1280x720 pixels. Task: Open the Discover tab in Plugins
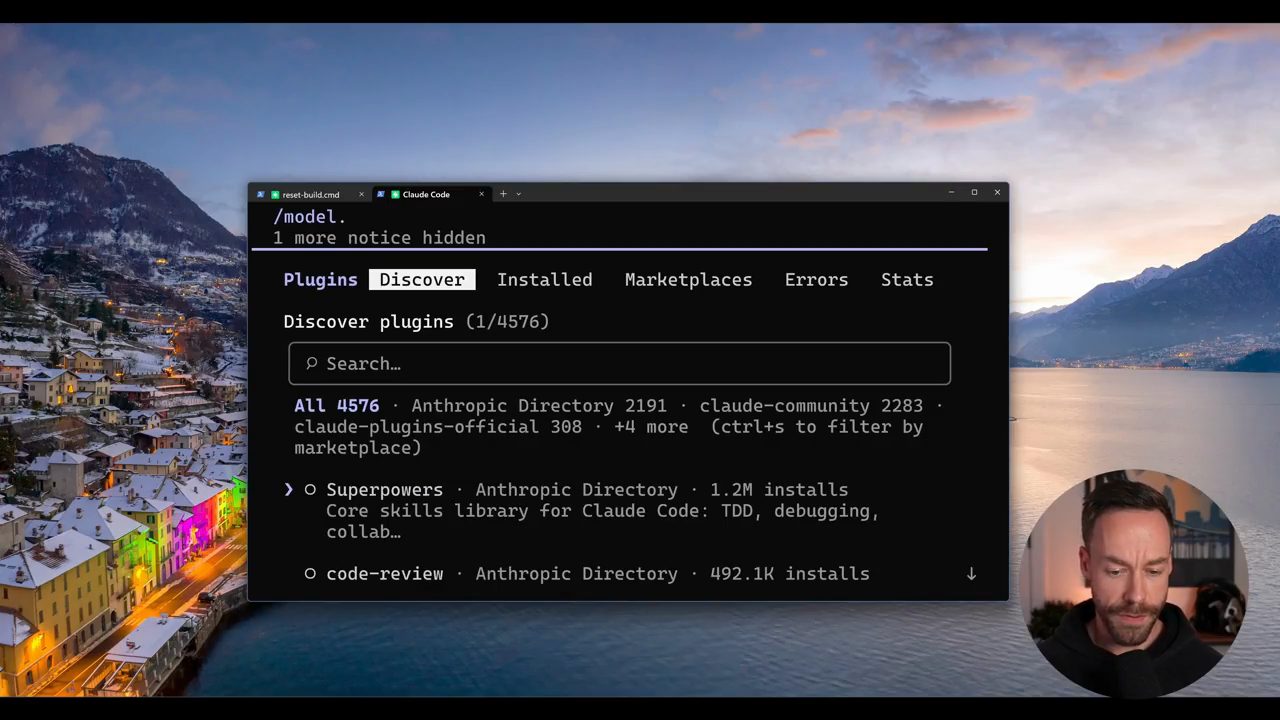[x=422, y=280]
